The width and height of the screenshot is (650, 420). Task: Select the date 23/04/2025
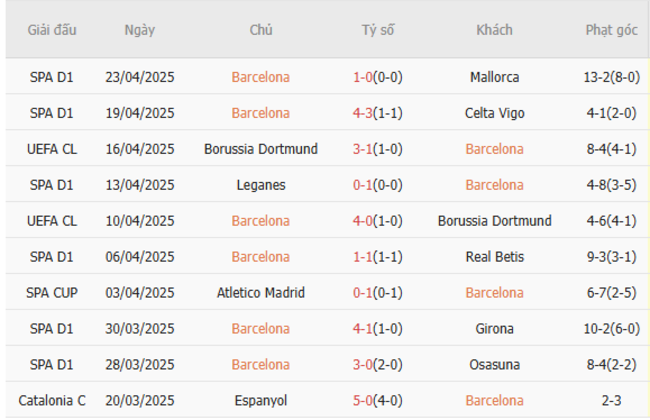pyautogui.click(x=140, y=77)
